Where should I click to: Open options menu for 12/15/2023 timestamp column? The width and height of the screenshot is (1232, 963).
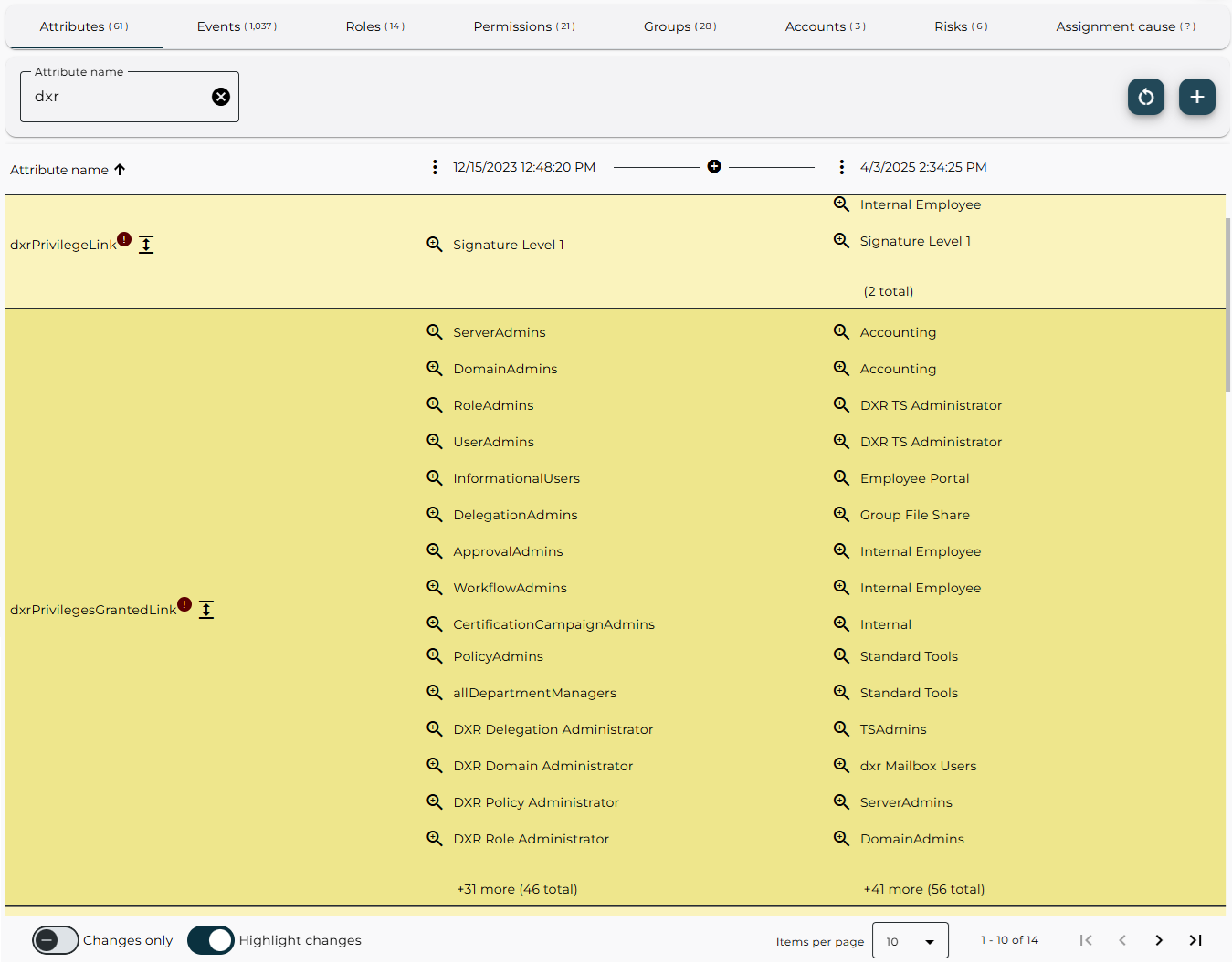click(x=435, y=167)
